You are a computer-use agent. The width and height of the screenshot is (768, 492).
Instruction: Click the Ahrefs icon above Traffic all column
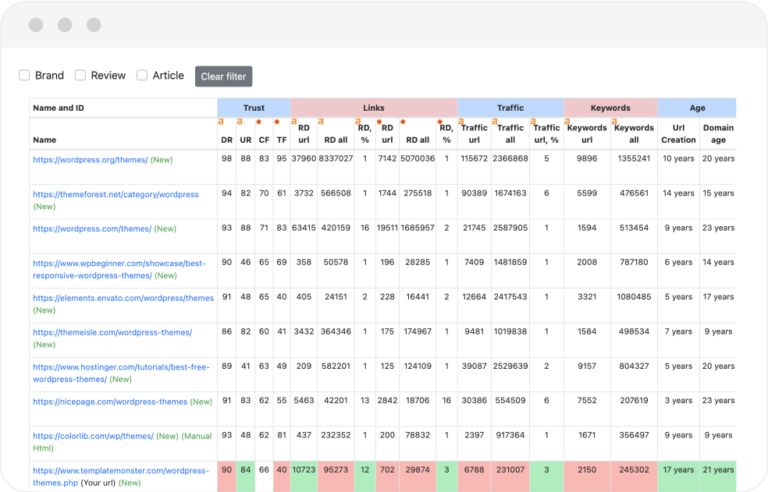click(495, 122)
